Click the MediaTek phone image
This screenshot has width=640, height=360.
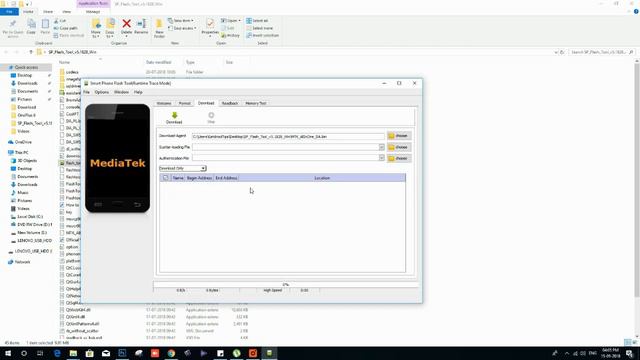tap(118, 158)
